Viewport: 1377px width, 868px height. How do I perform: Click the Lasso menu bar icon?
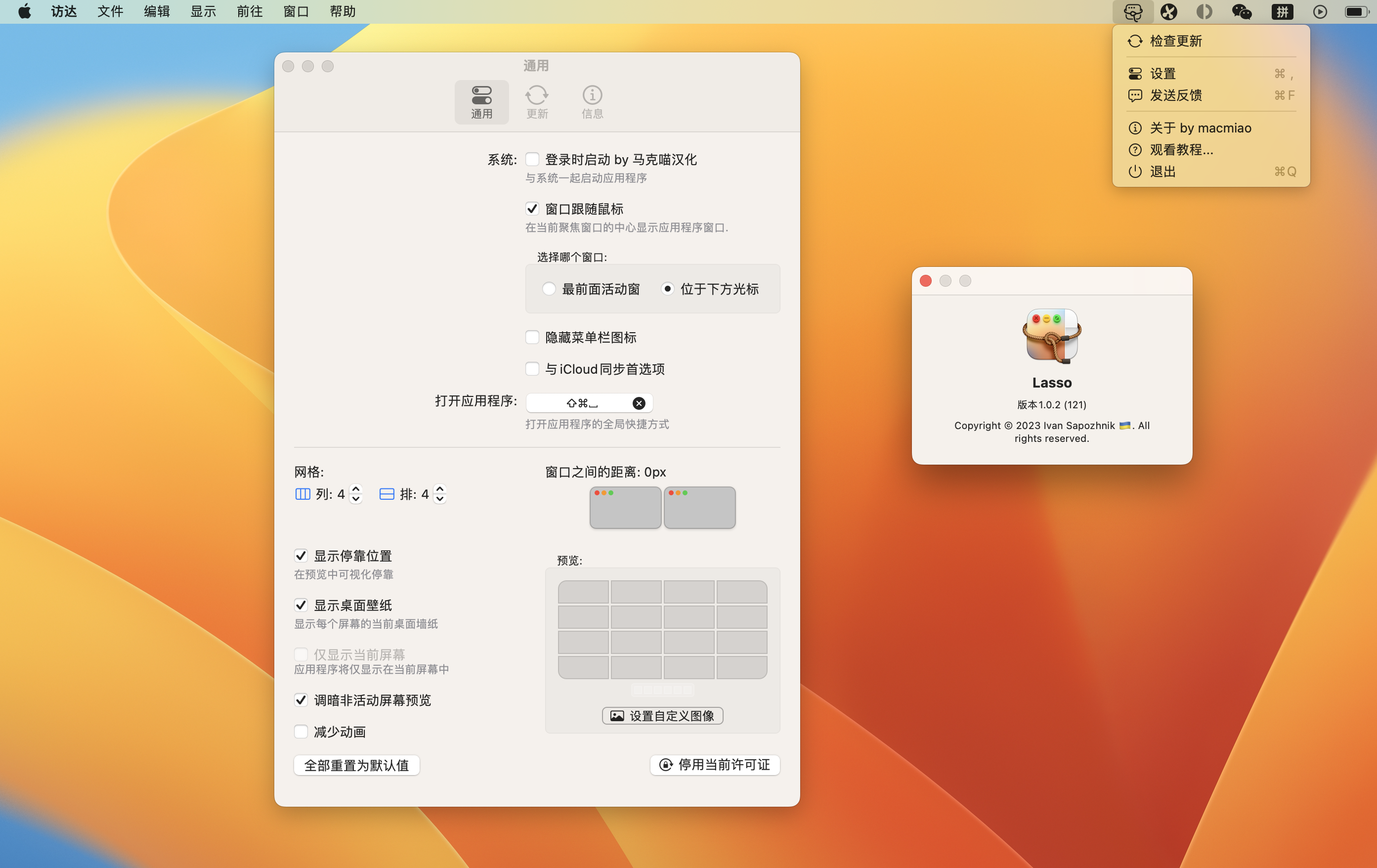point(1132,11)
